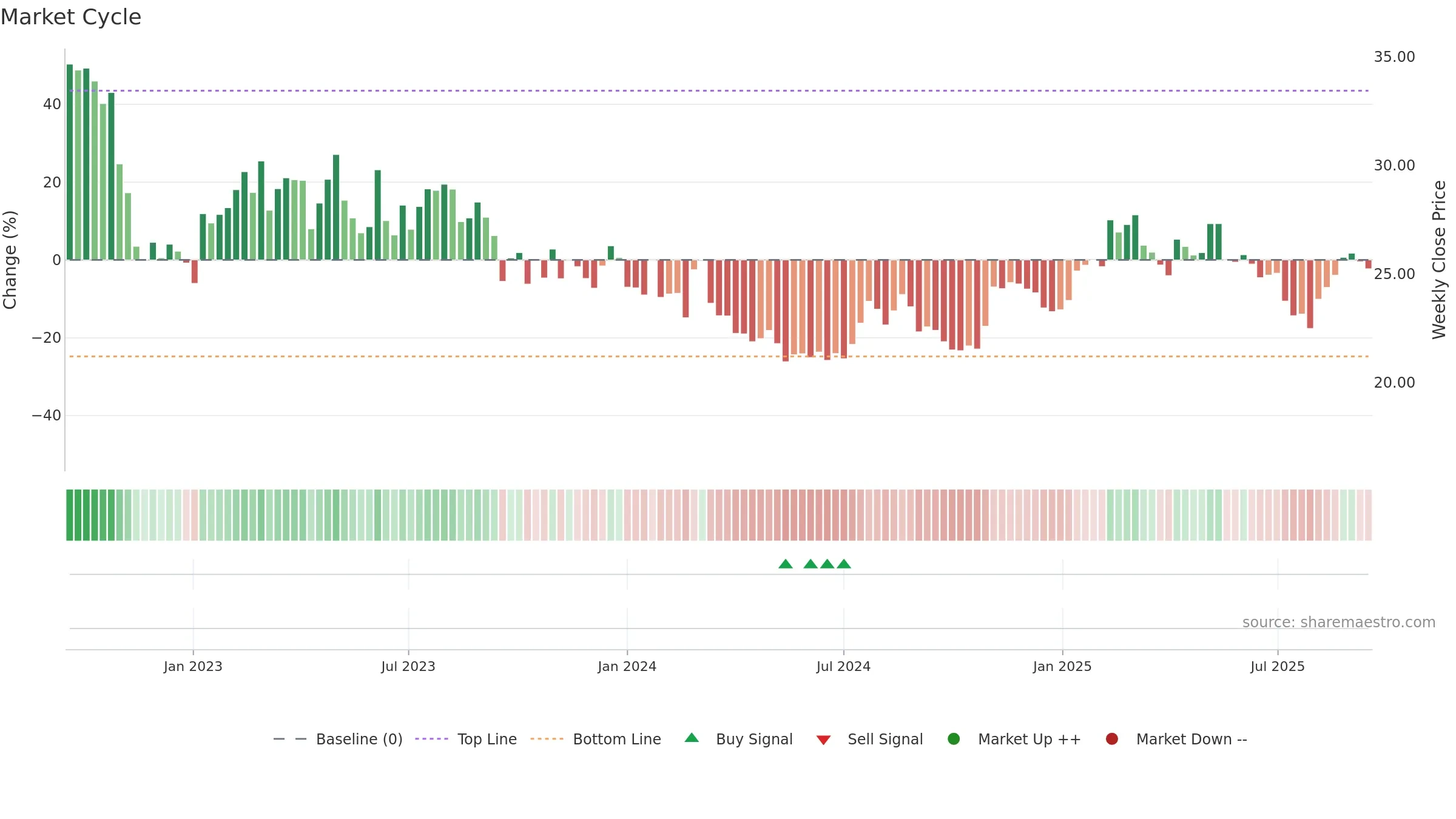Click the Jan 2024 axis label
This screenshot has width=1456, height=819.
click(x=627, y=667)
